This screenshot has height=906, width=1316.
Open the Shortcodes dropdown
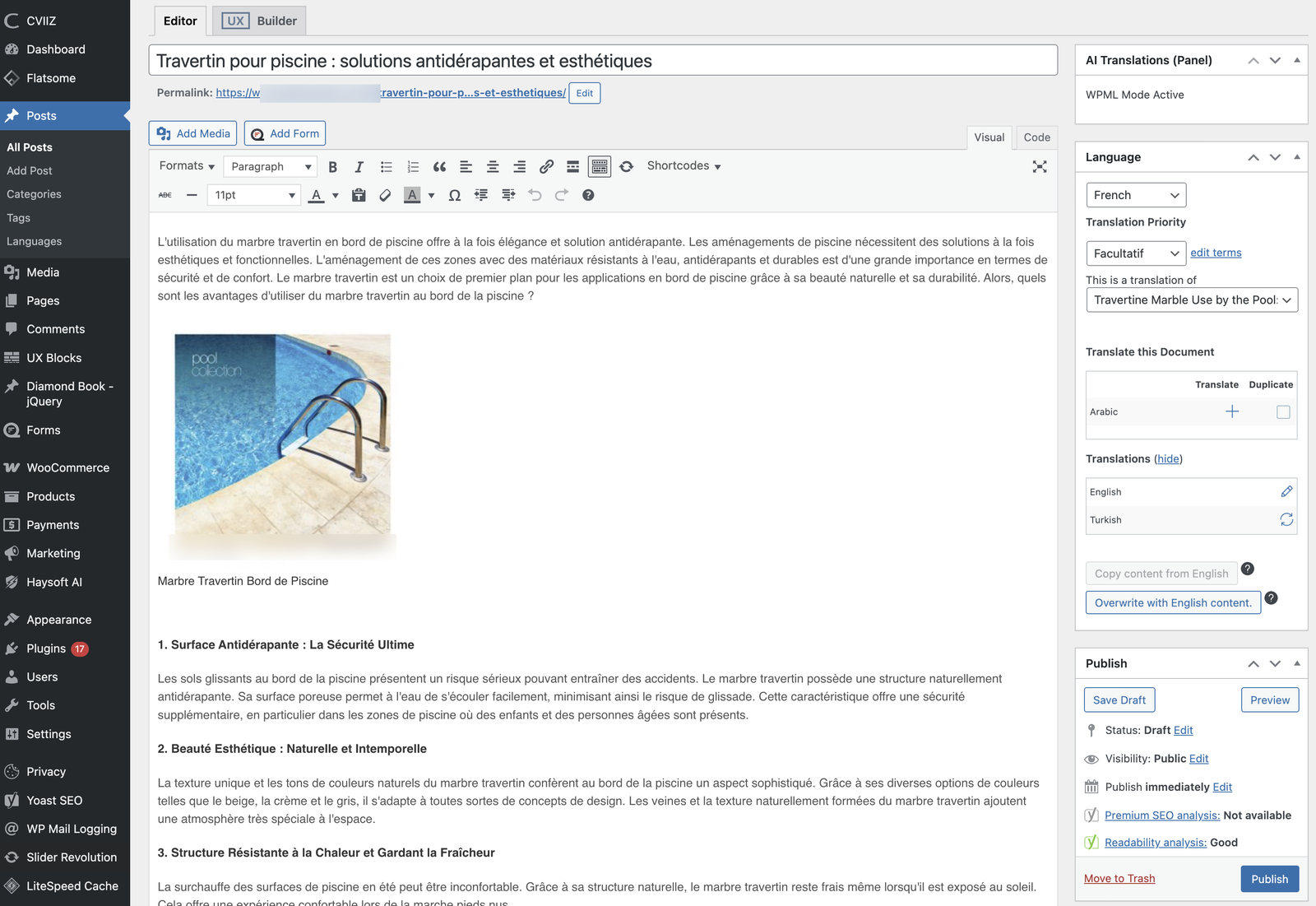[x=683, y=166]
